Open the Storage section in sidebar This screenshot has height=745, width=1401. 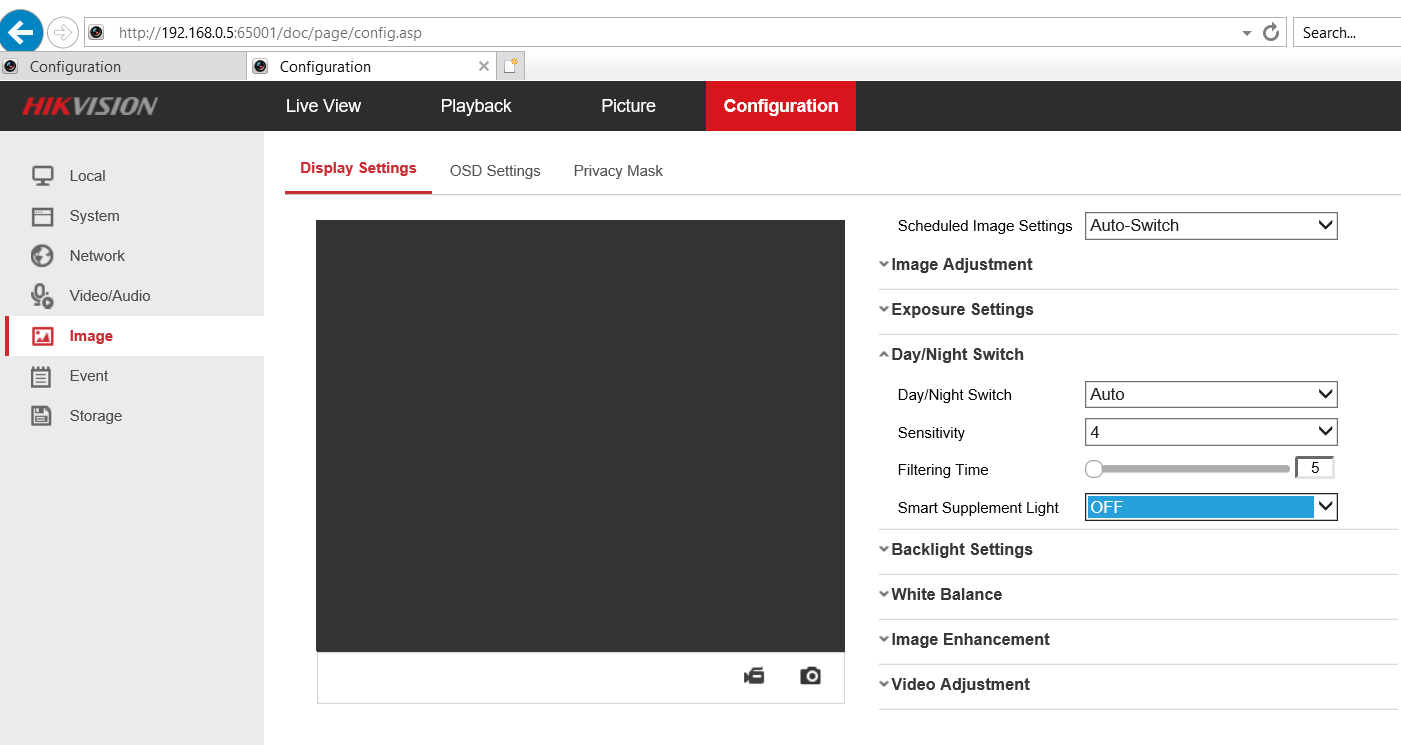click(95, 416)
